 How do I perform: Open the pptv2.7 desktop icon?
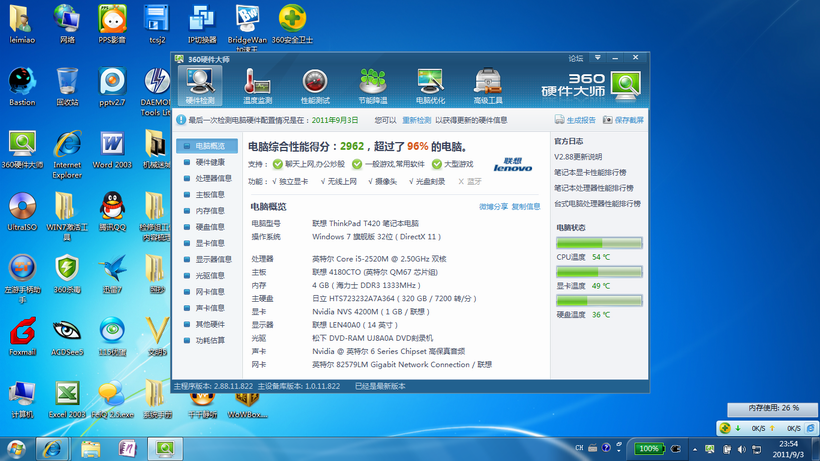(x=112, y=87)
